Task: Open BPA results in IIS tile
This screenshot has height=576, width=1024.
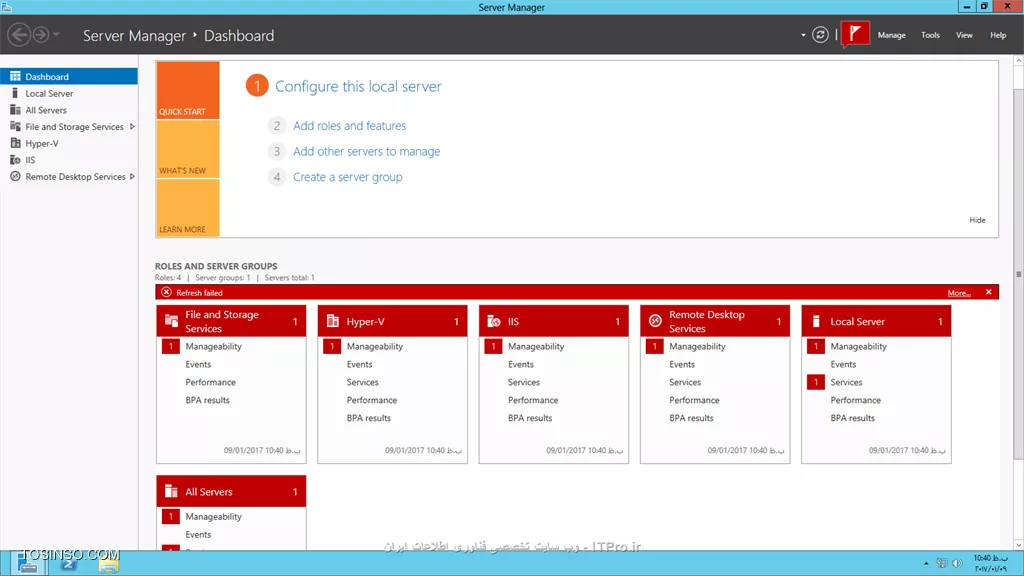Action: pyautogui.click(x=530, y=418)
